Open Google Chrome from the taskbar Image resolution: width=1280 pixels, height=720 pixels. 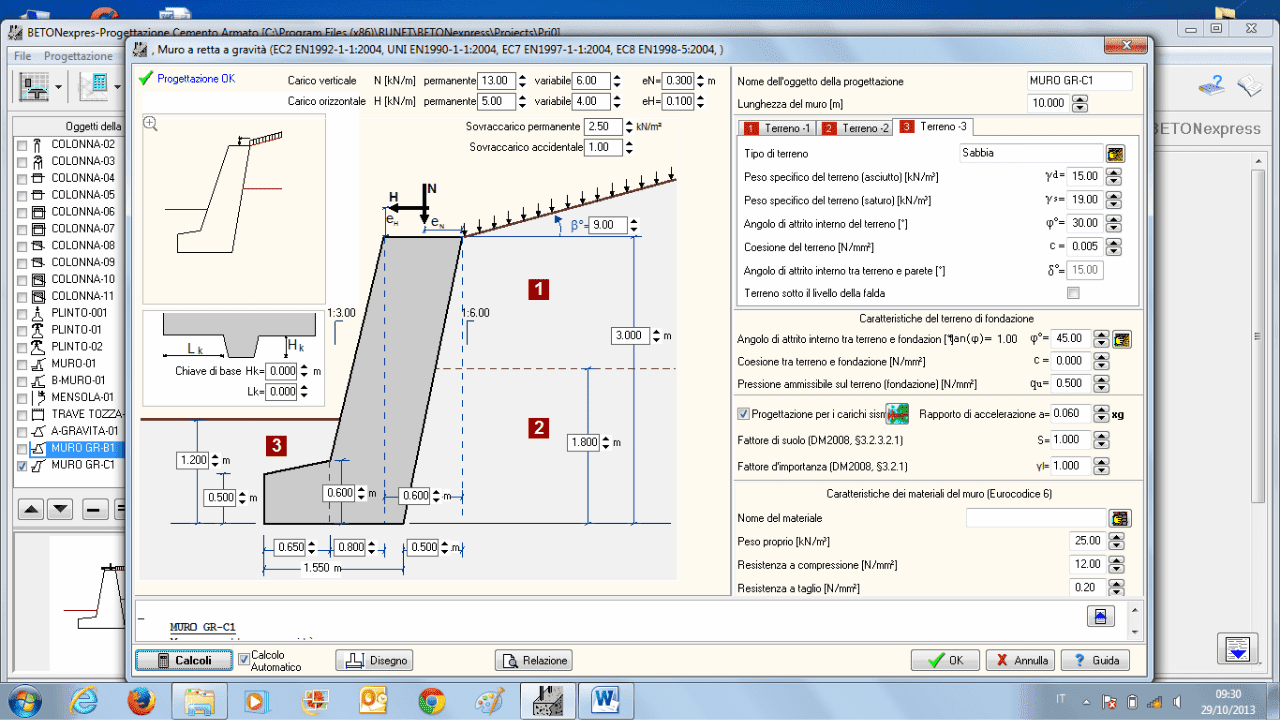click(431, 700)
